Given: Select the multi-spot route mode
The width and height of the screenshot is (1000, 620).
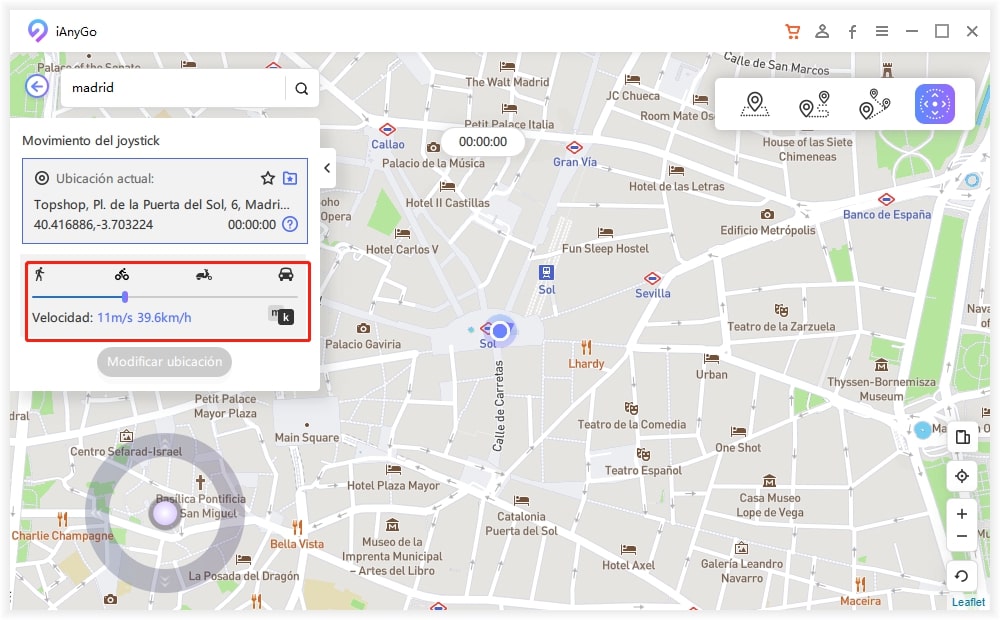Looking at the screenshot, I should click(x=874, y=104).
